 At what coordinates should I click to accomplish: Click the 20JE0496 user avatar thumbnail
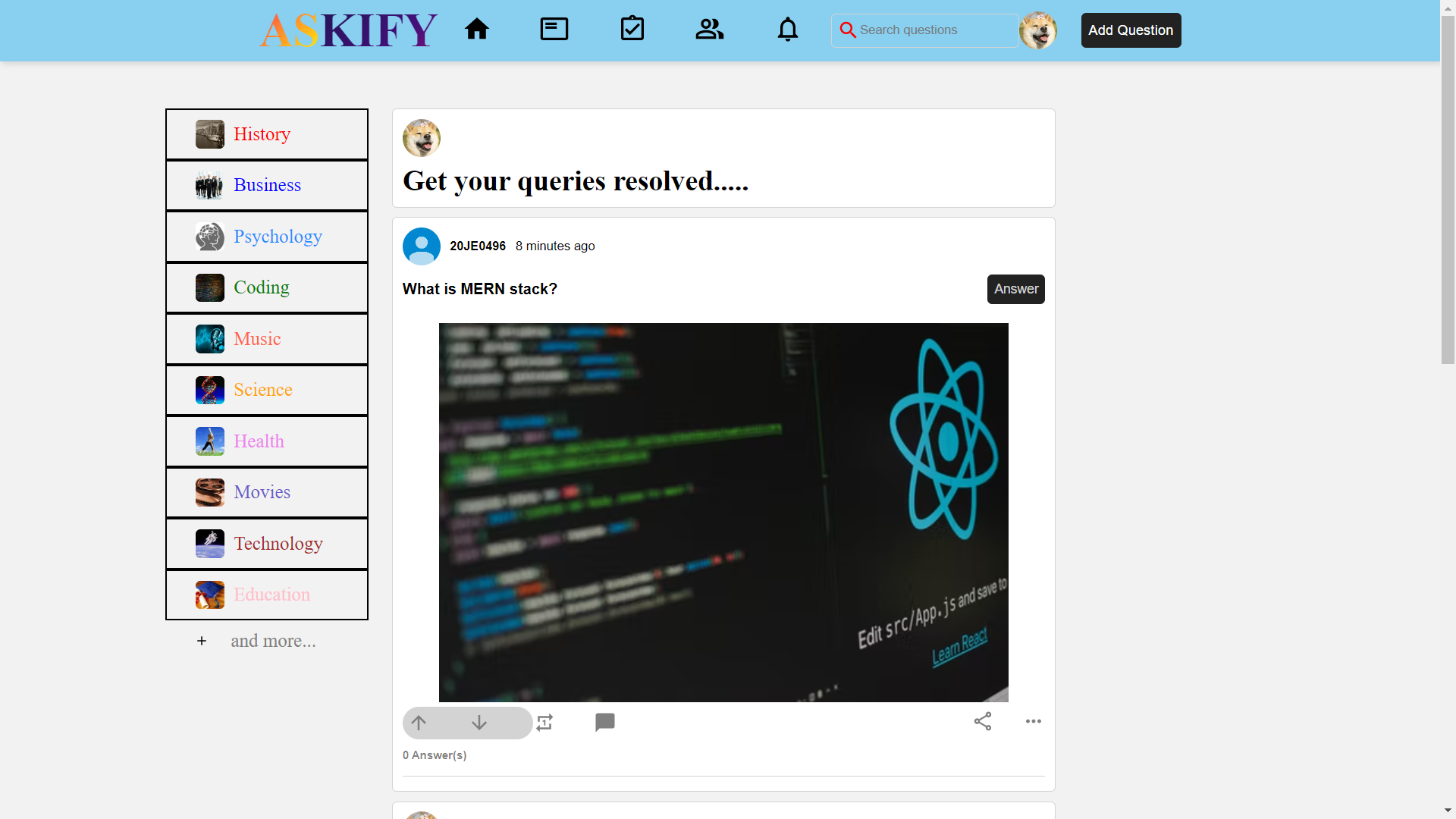(x=421, y=246)
